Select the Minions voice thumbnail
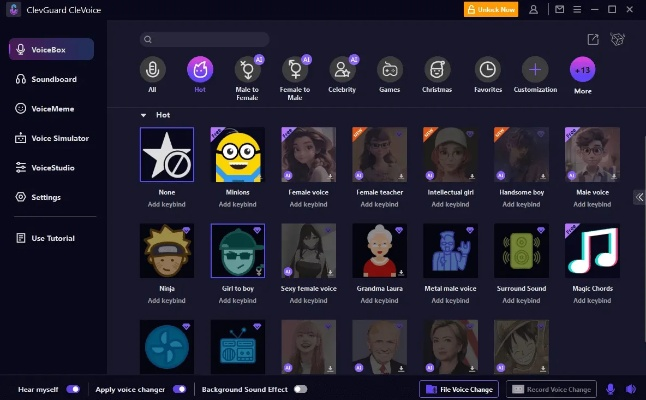The image size is (646, 400). click(238, 154)
